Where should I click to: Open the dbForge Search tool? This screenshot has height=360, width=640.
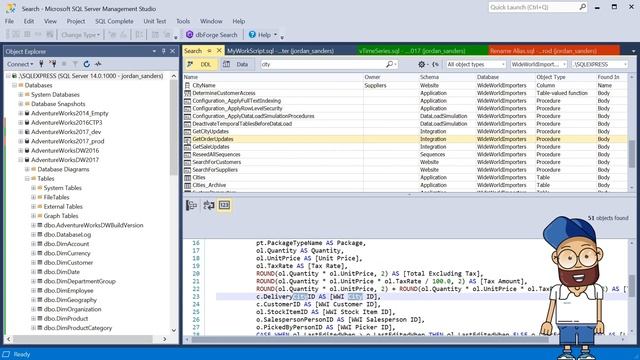211,35
